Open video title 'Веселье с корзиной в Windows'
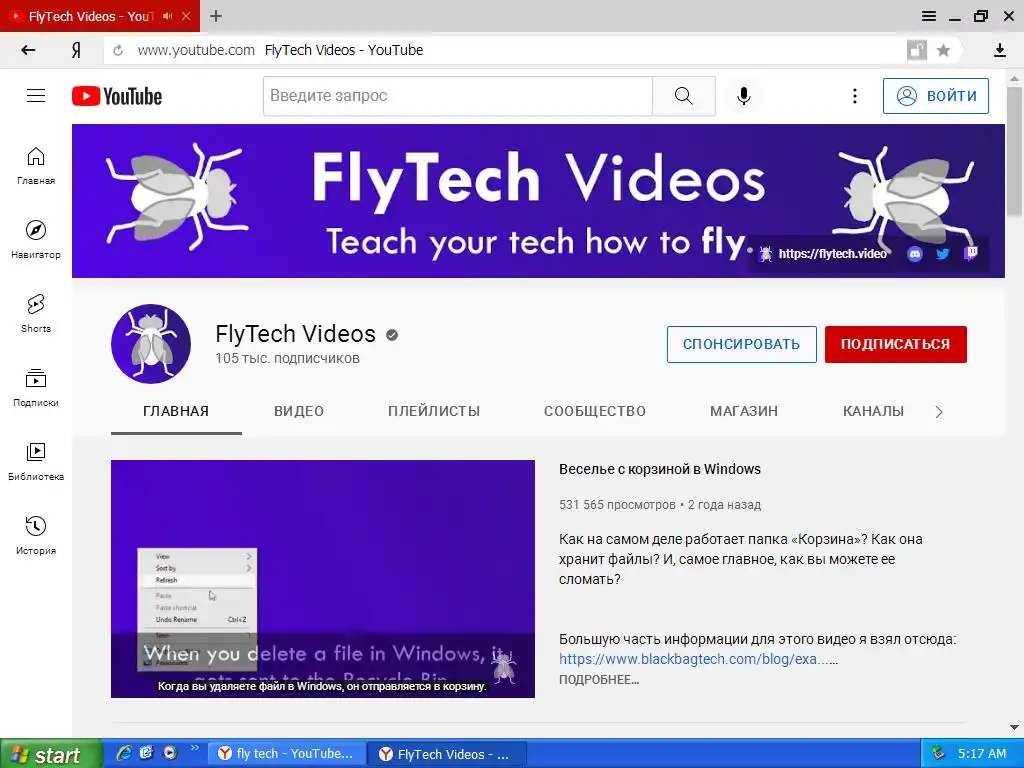1024x768 pixels. tap(660, 469)
